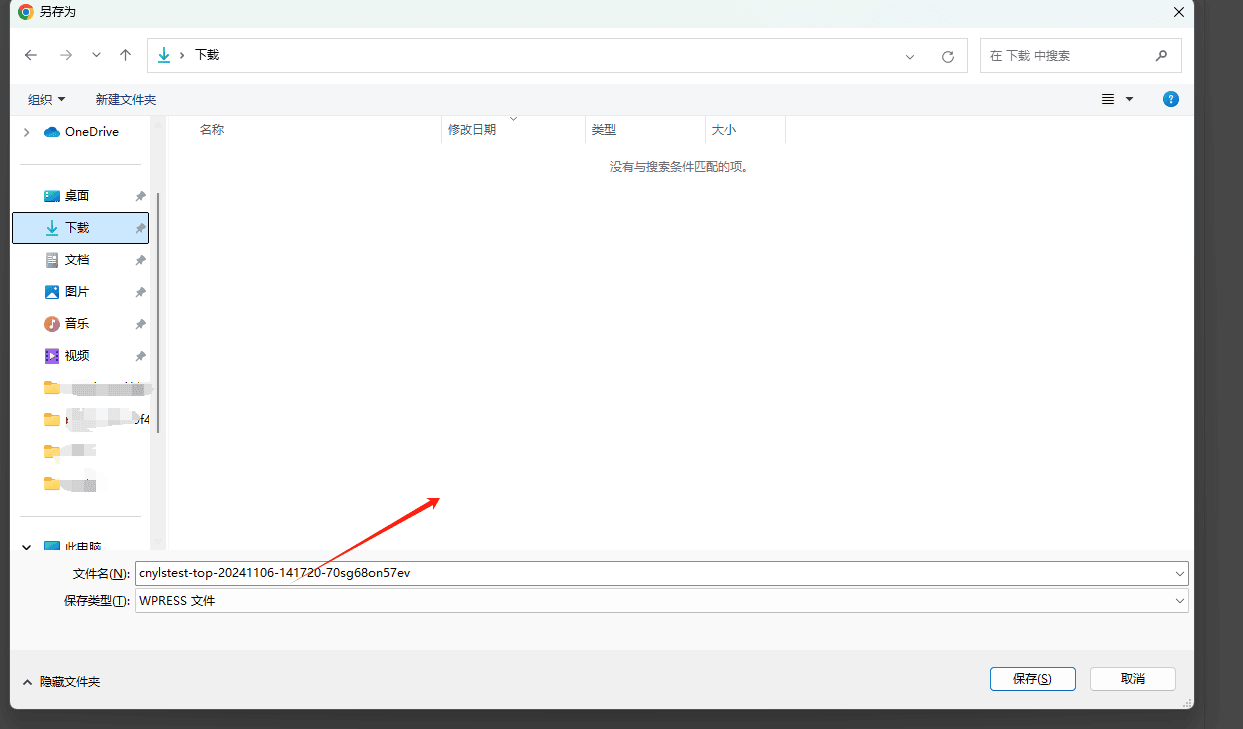Click the Forward navigation arrow
The height and width of the screenshot is (729, 1243).
66,56
